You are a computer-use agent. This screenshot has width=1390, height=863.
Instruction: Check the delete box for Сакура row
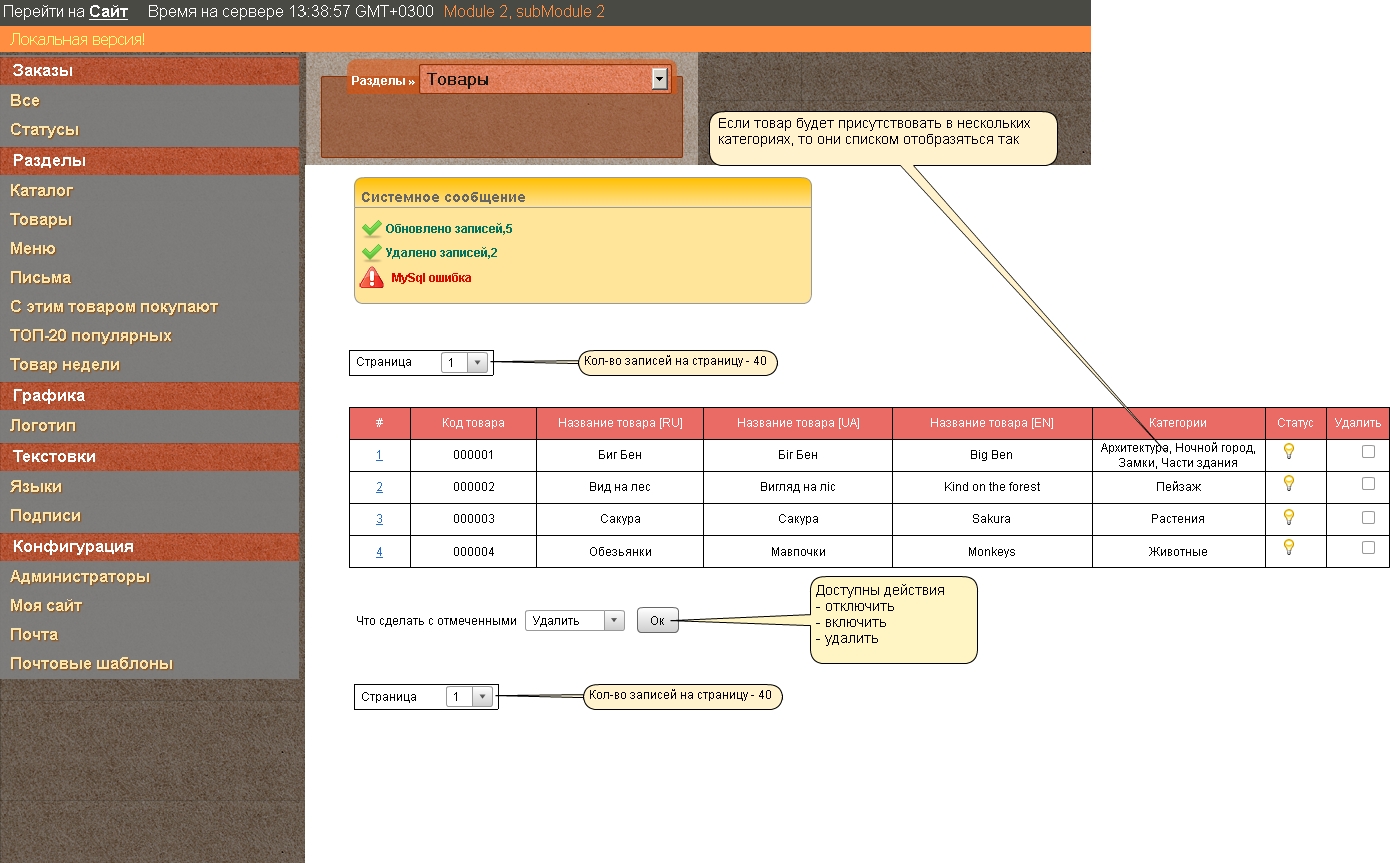pyautogui.click(x=1368, y=516)
